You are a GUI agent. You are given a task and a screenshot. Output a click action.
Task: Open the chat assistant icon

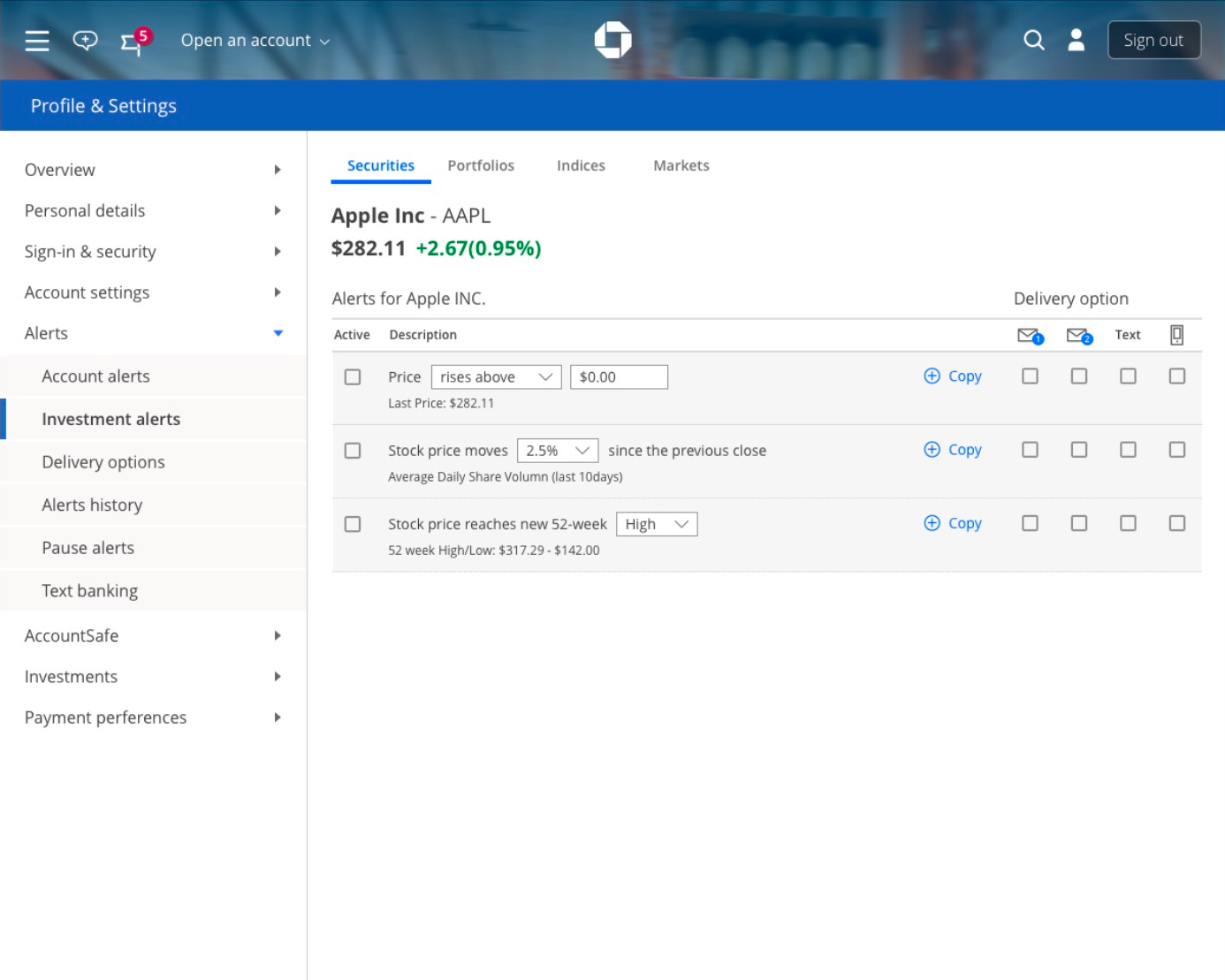85,41
